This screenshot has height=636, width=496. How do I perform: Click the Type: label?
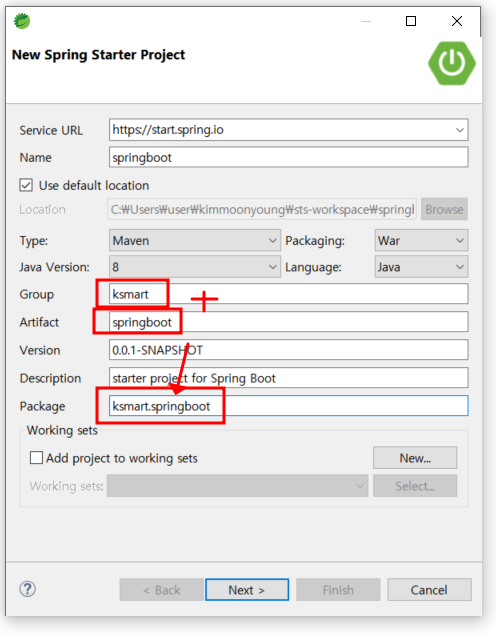point(34,241)
